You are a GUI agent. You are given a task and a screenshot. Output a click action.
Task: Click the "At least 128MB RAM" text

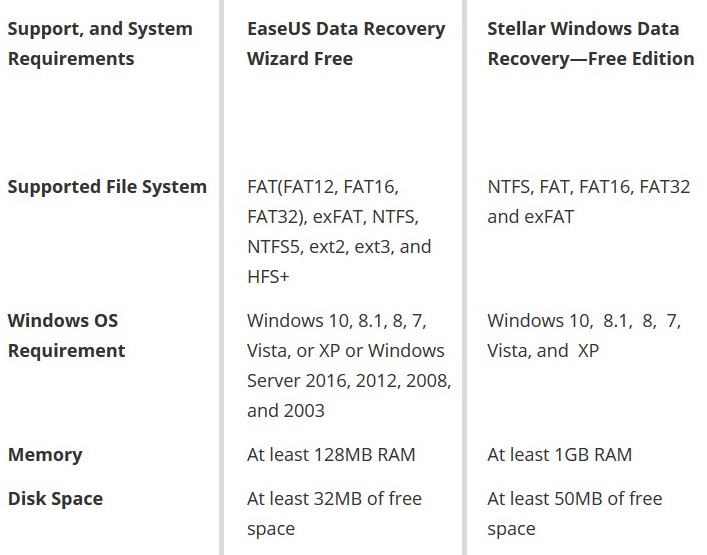(x=331, y=455)
